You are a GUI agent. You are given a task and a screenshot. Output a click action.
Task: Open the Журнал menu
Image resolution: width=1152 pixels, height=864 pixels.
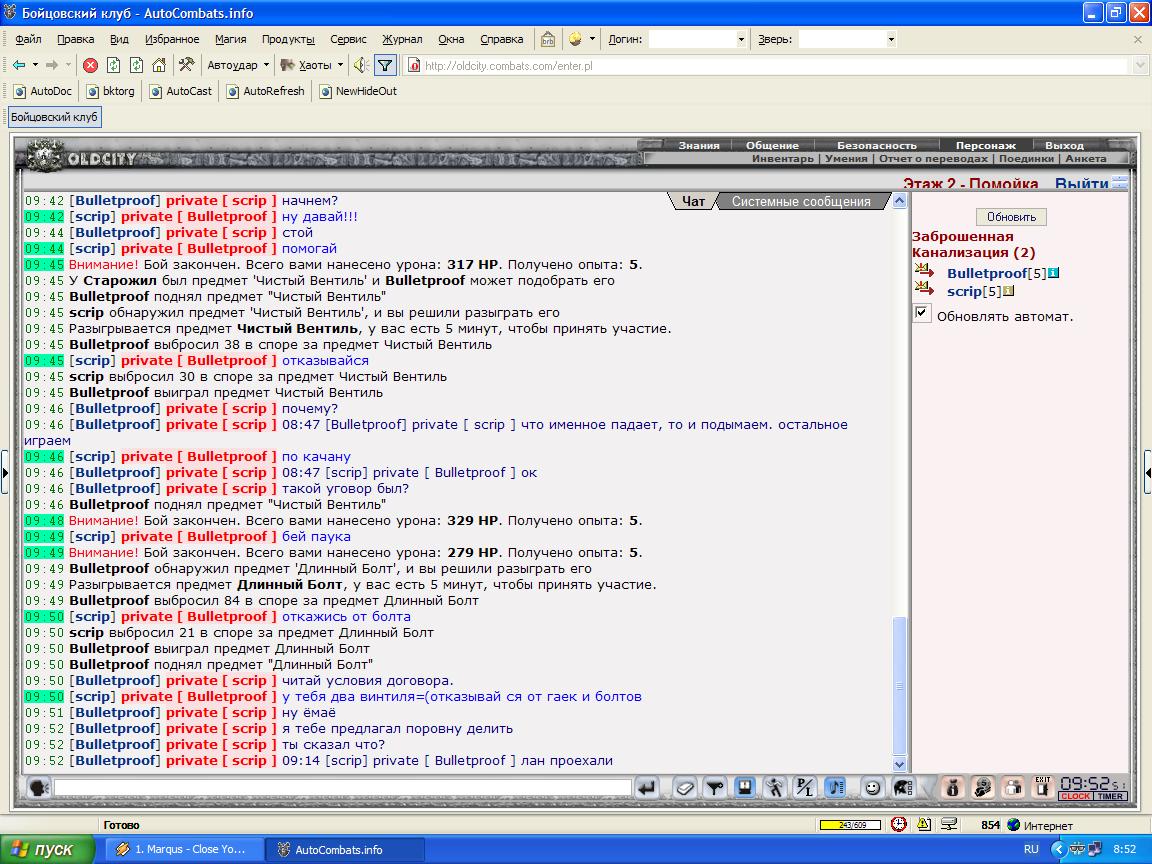402,40
